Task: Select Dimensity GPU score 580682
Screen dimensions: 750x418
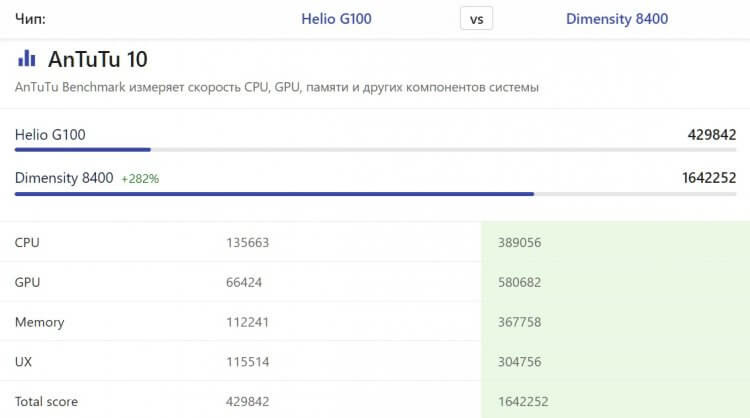Action: tap(519, 282)
